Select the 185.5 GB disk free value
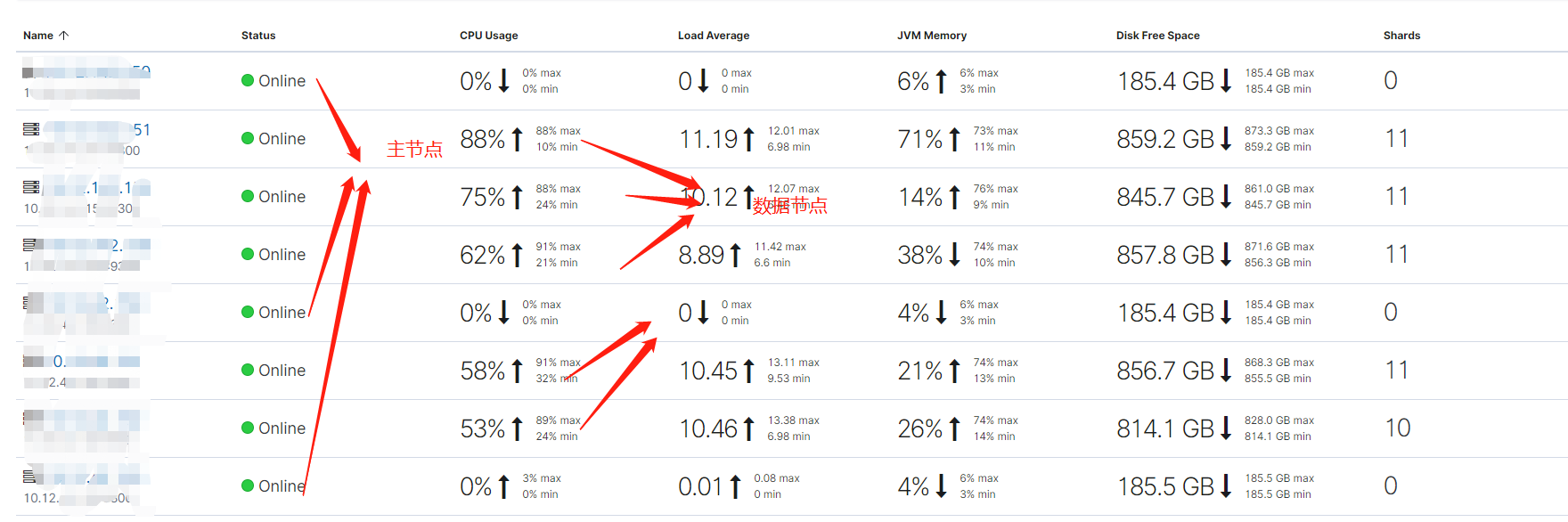This screenshot has width=1568, height=522. pyautogui.click(x=1165, y=486)
